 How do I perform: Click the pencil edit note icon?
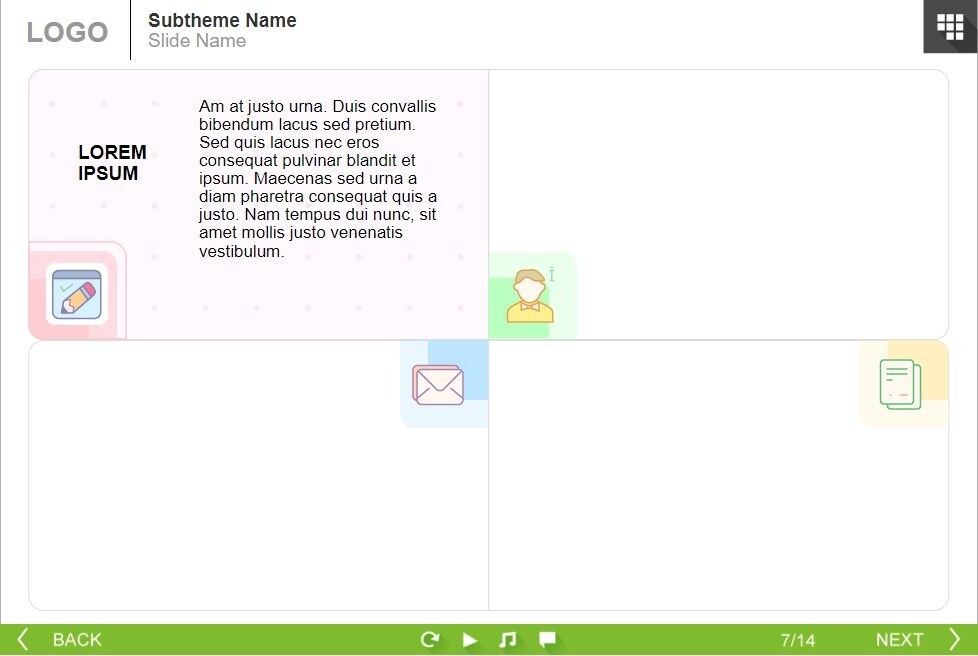pos(77,294)
